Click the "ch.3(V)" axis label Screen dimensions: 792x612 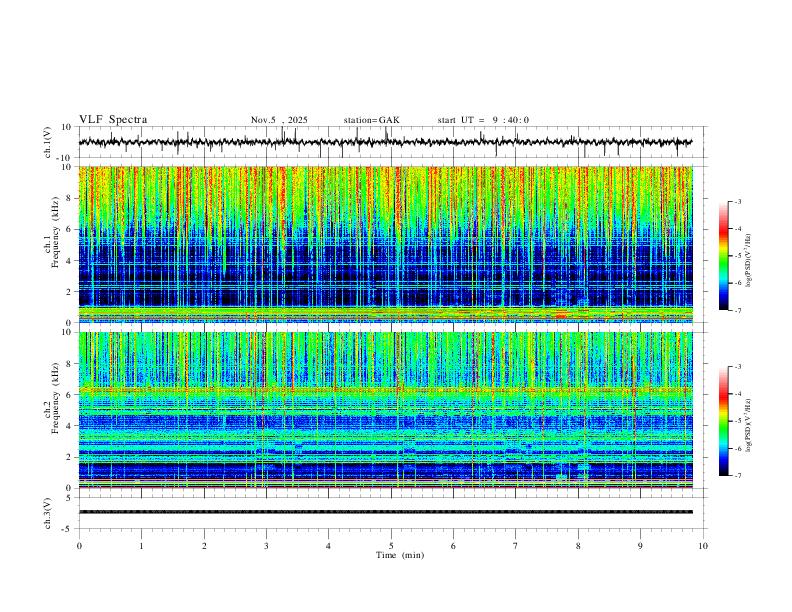pyautogui.click(x=48, y=513)
